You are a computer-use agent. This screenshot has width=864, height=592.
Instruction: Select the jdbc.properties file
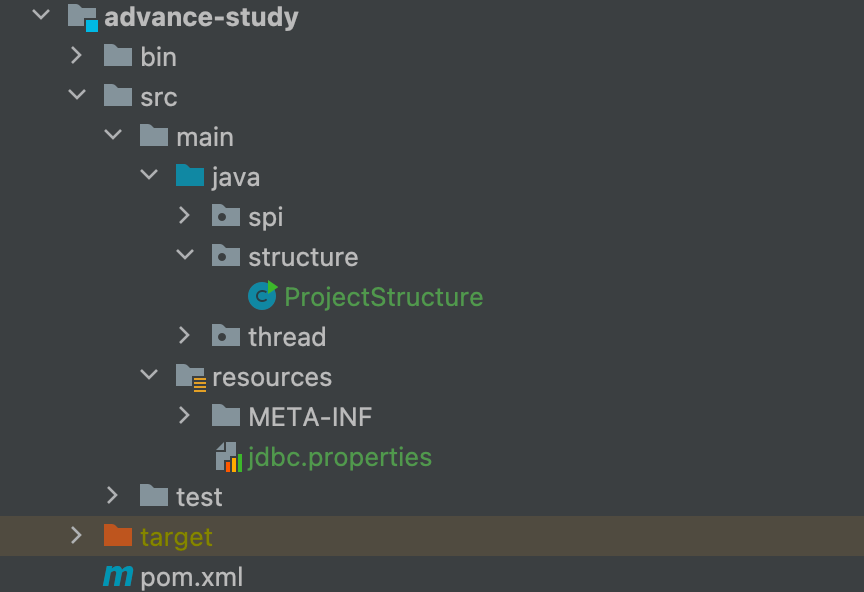(x=339, y=458)
